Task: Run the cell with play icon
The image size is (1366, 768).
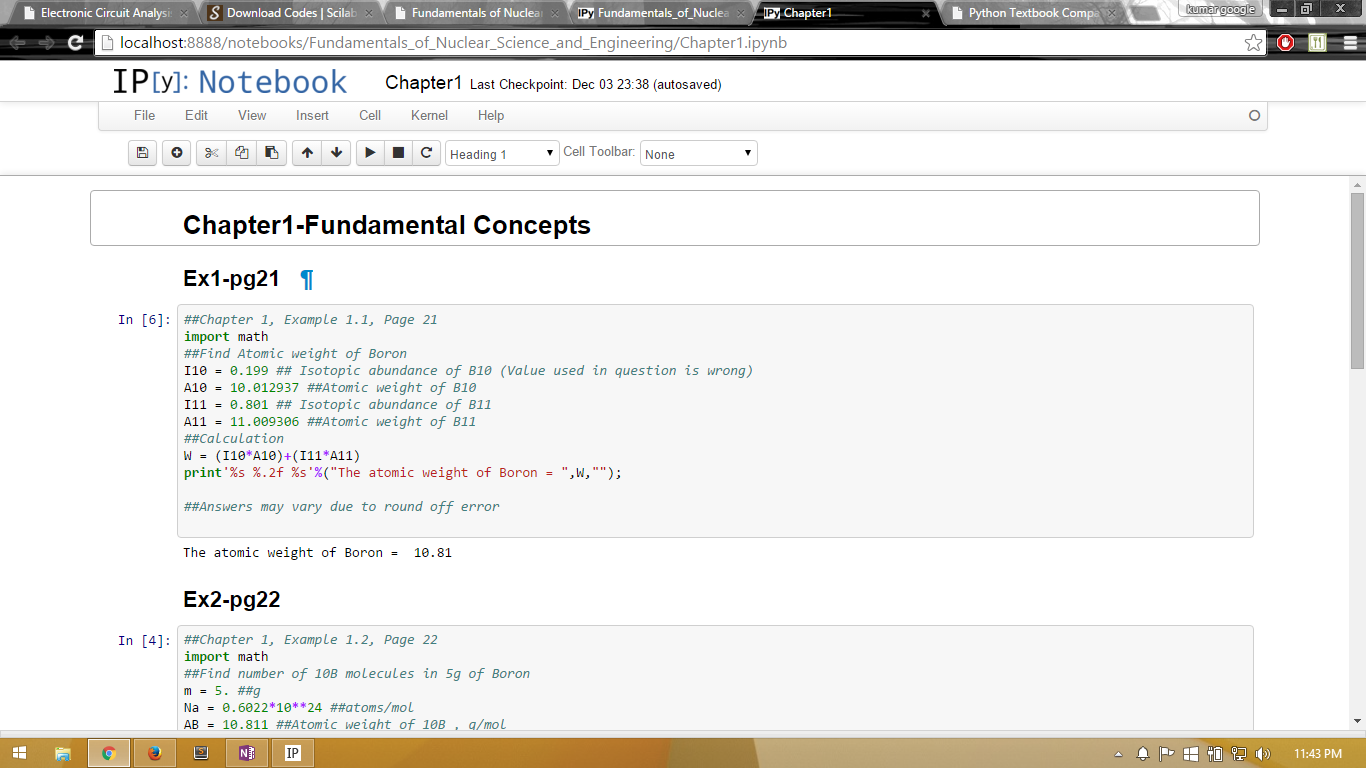Action: tap(370, 153)
